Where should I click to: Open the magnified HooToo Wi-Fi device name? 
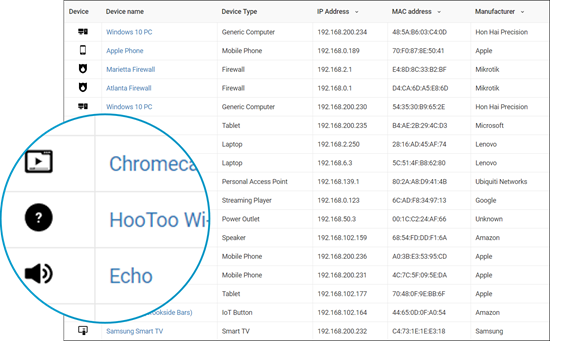coord(158,220)
